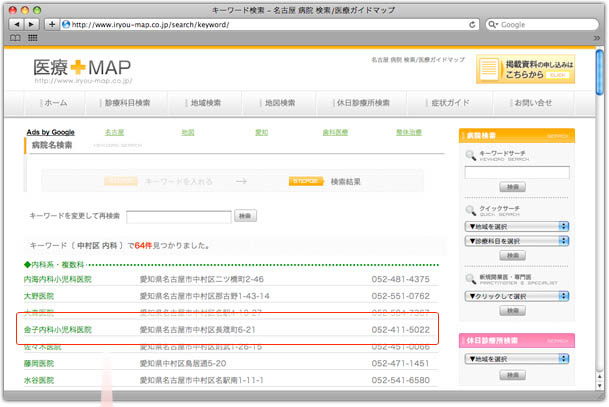Click the phone number 052-541-6580
This screenshot has width=609, height=407.
tap(400, 380)
